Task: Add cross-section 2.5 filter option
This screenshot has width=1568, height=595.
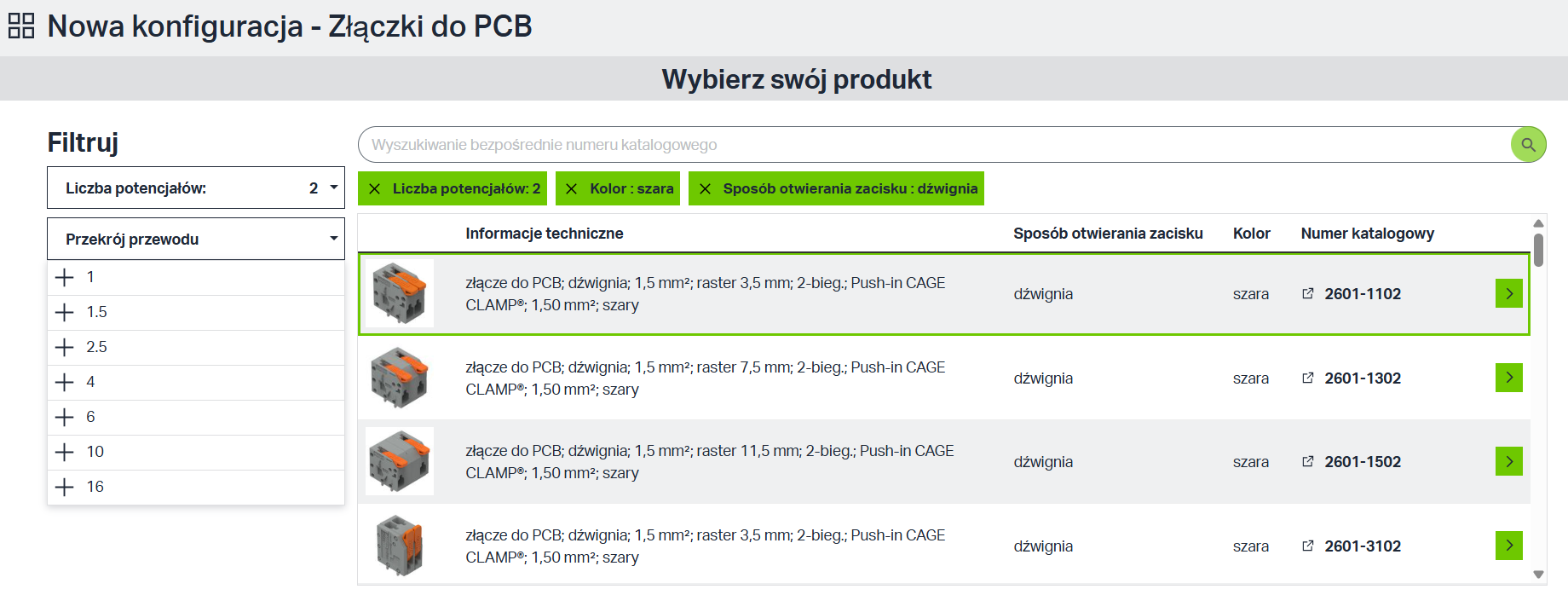Action: click(x=196, y=347)
